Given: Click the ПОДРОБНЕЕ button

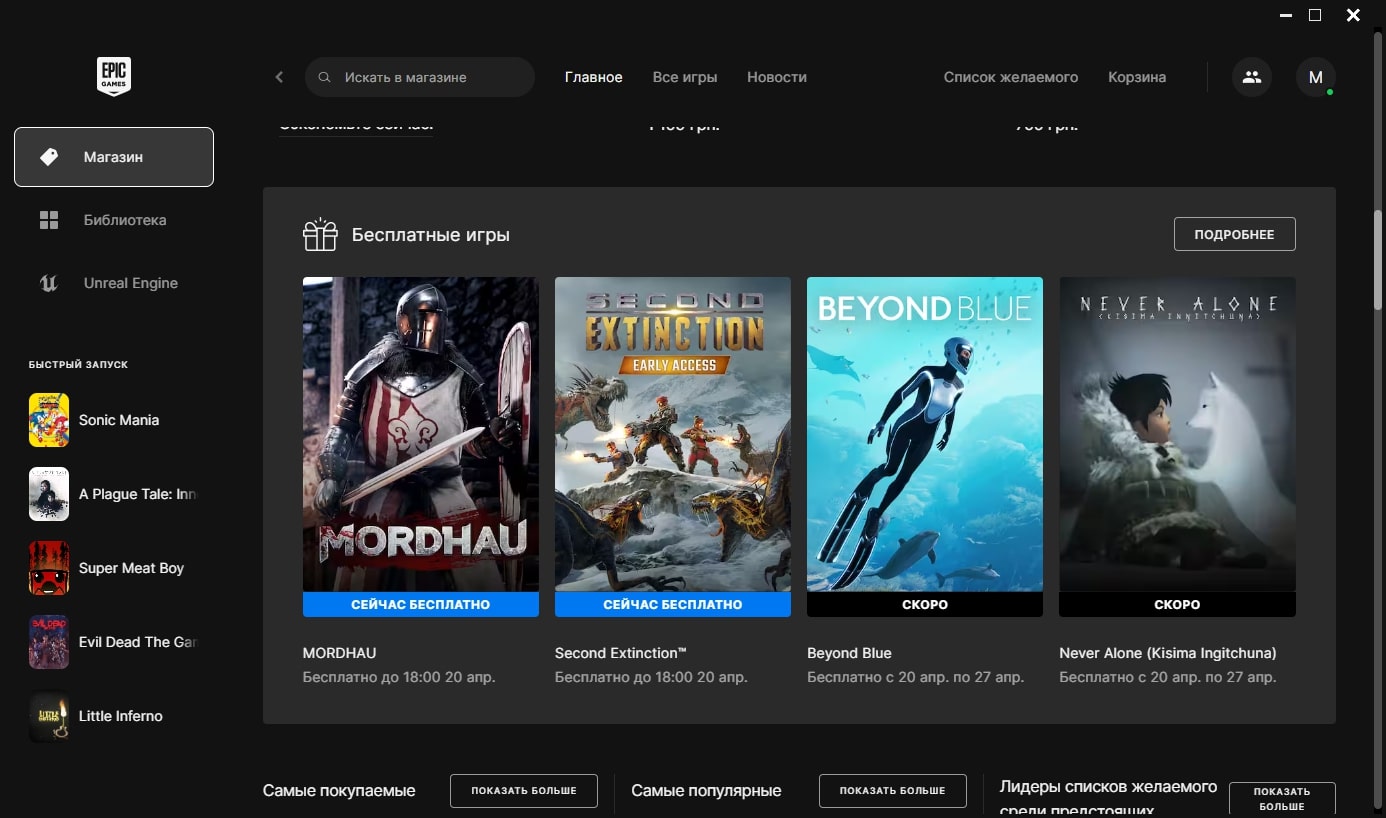Looking at the screenshot, I should (x=1234, y=234).
